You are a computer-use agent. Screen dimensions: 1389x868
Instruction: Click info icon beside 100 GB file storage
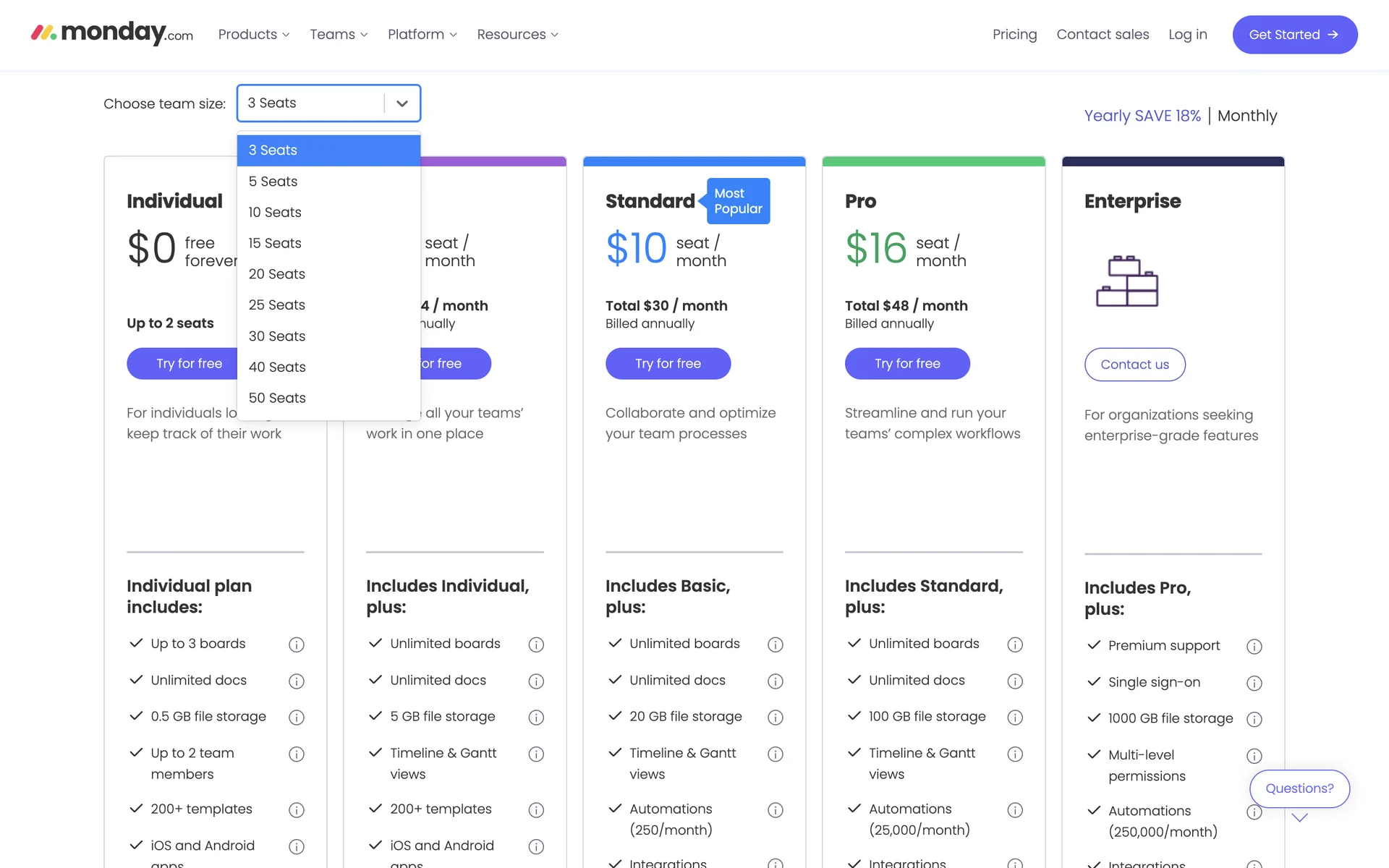pos(1015,718)
